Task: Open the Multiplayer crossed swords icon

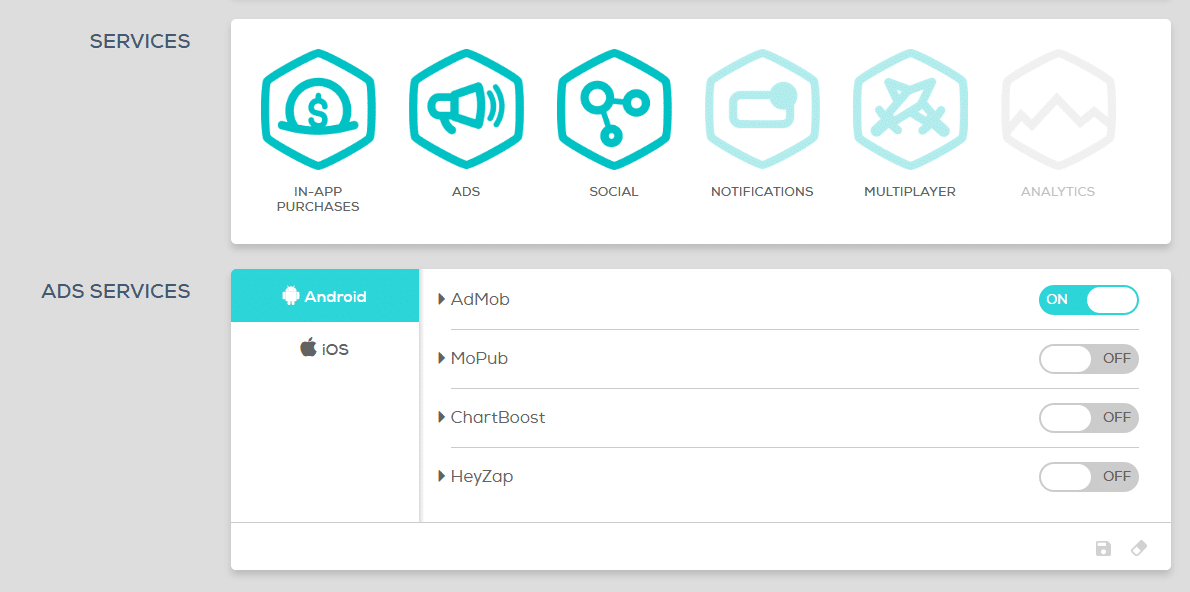Action: (910, 107)
